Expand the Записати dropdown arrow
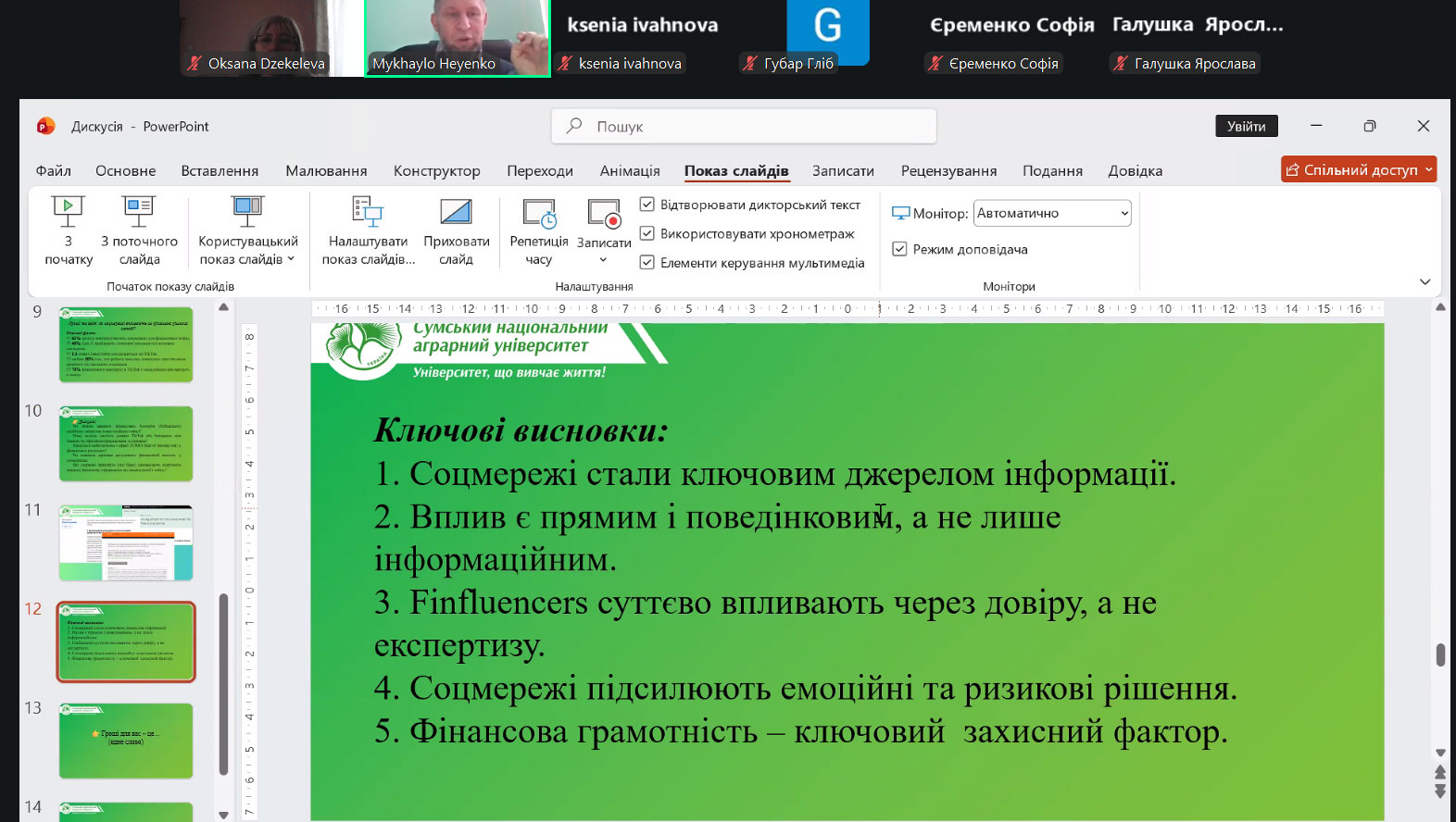1456x822 pixels. tap(604, 260)
